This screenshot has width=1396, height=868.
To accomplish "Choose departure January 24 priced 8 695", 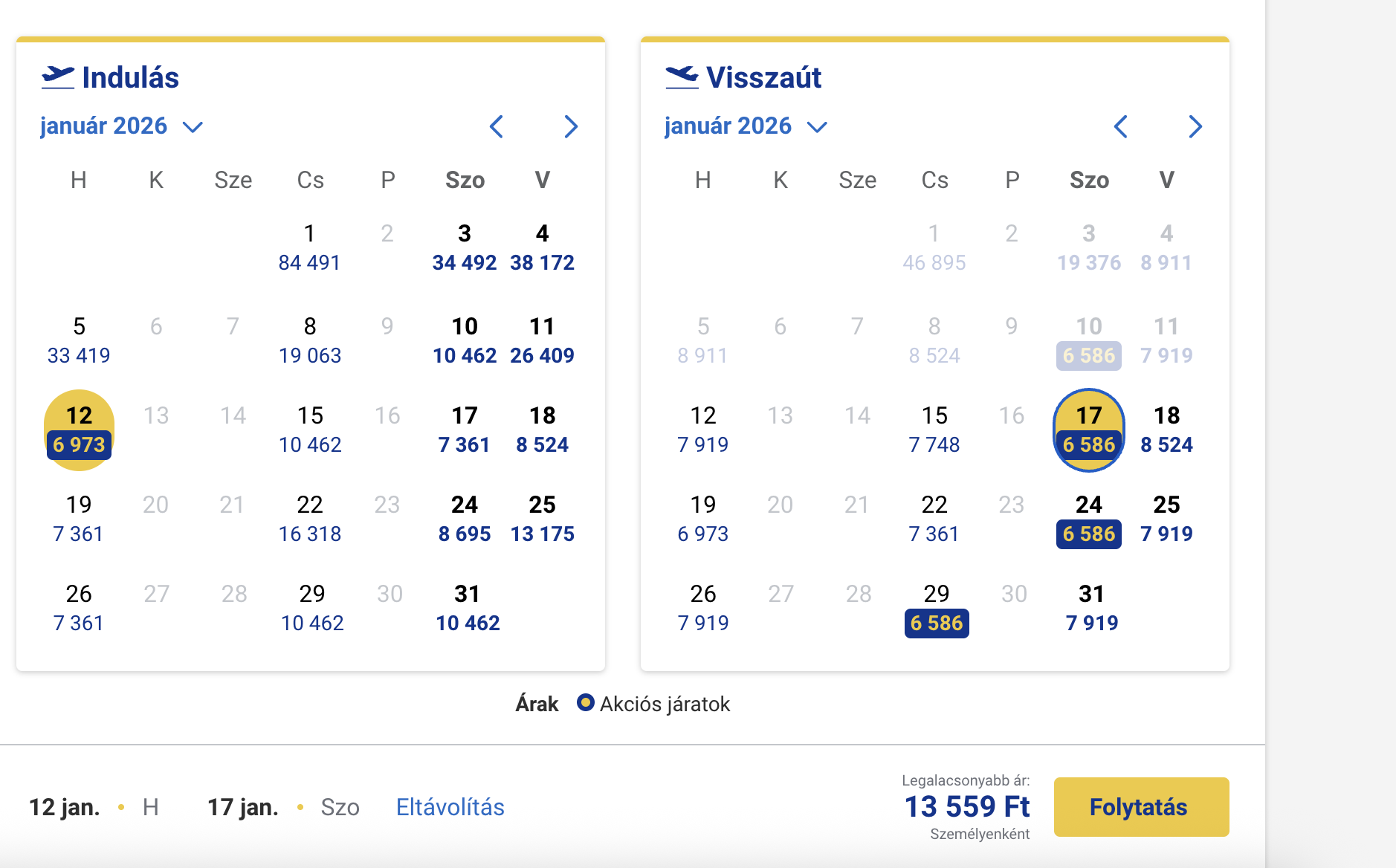I will coord(465,519).
